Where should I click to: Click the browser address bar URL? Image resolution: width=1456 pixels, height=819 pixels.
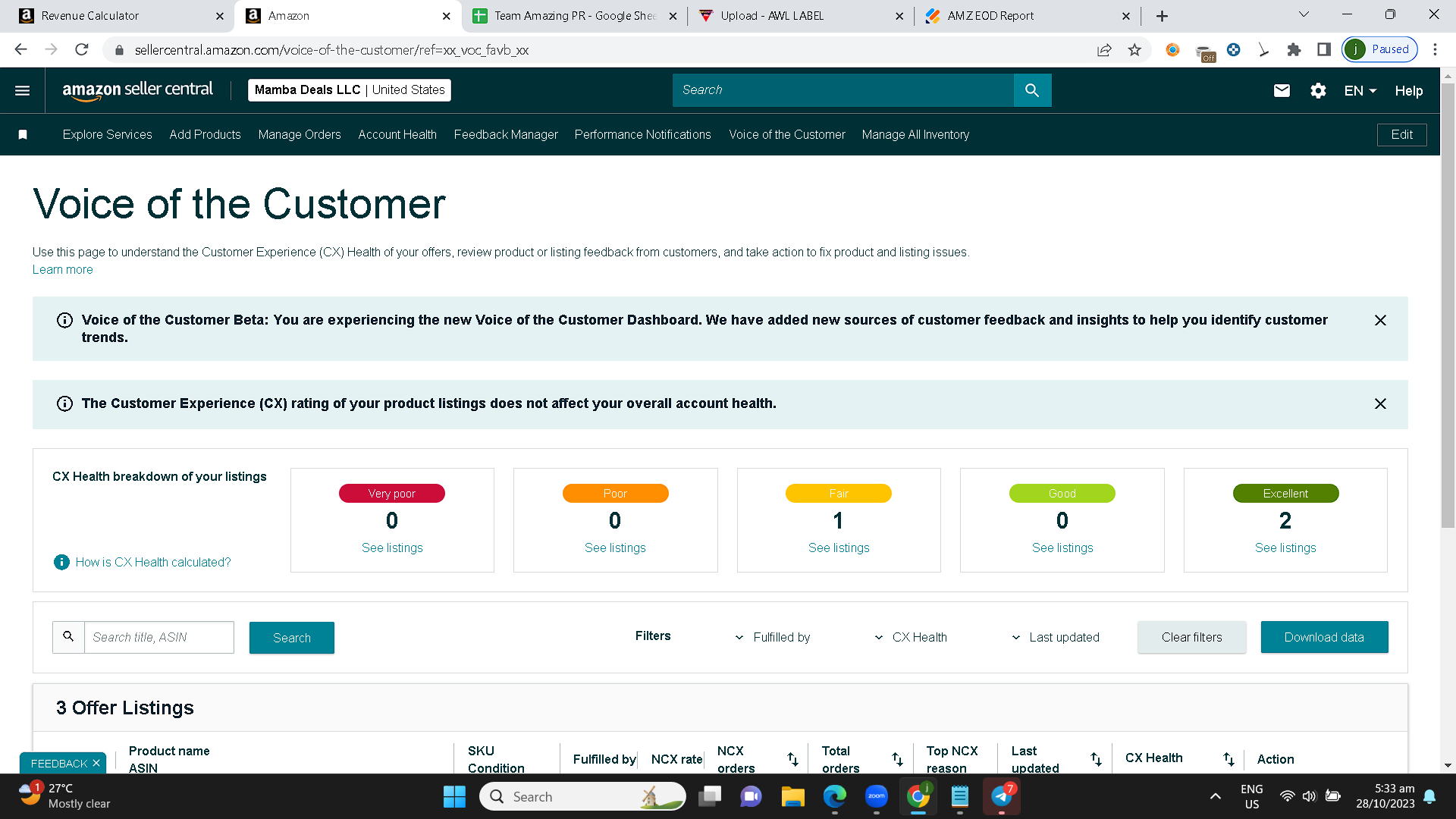pyautogui.click(x=331, y=50)
